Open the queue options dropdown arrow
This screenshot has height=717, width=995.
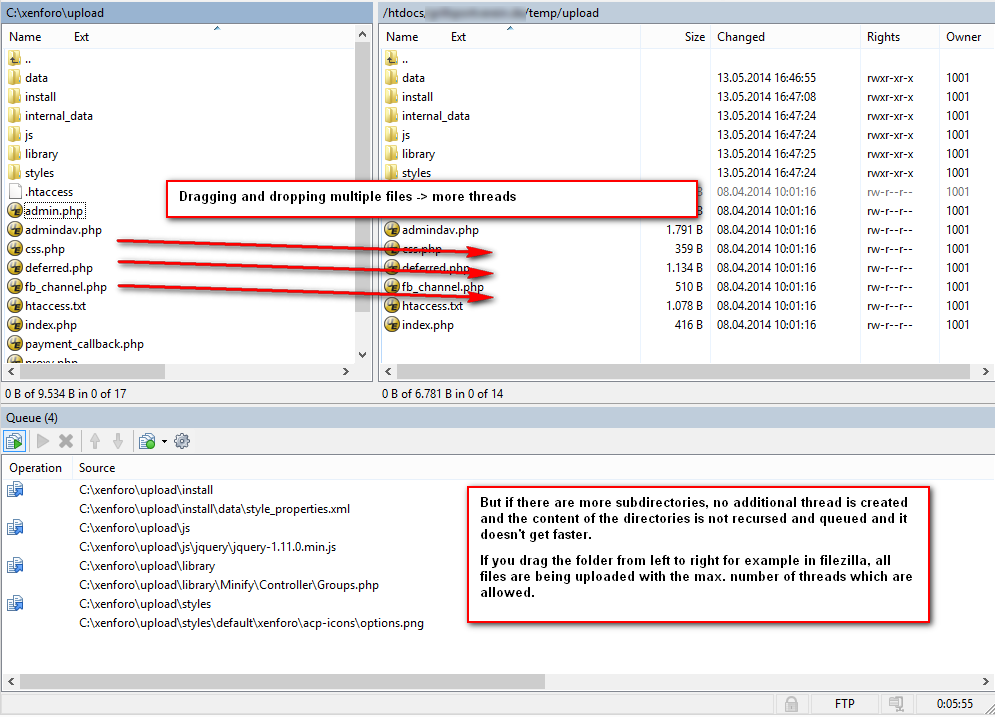click(164, 442)
